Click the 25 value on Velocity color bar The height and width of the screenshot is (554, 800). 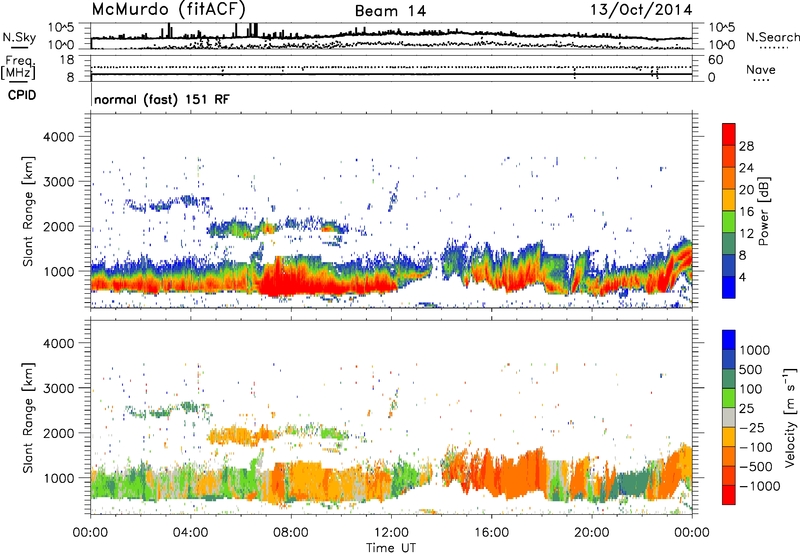[746, 409]
